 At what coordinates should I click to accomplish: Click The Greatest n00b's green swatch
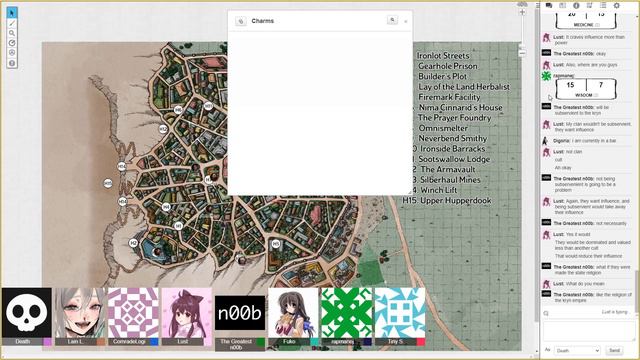(x=261, y=342)
